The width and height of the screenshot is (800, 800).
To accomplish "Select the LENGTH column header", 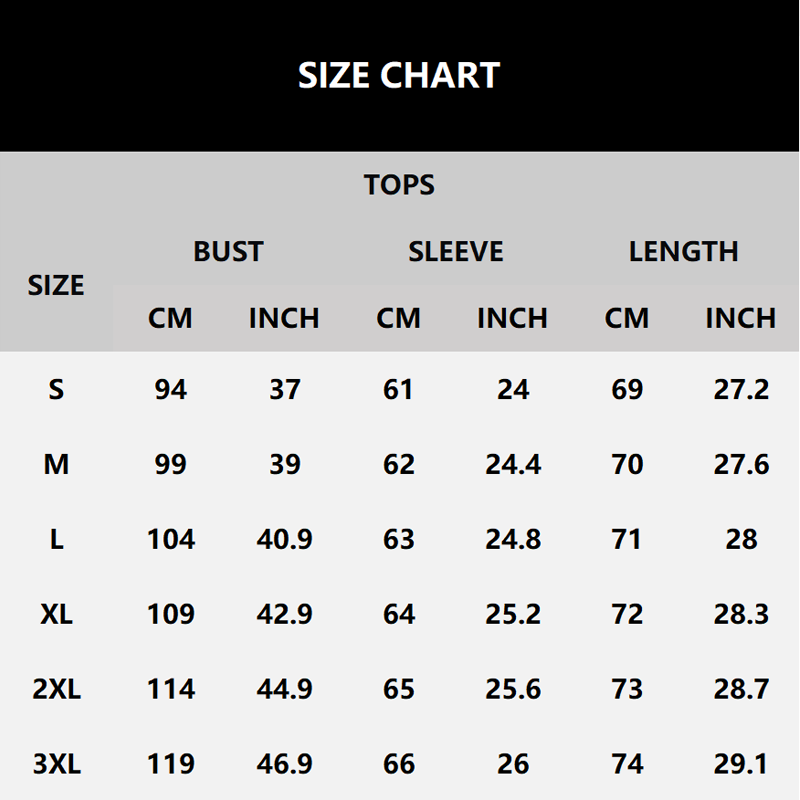I will tap(684, 251).
